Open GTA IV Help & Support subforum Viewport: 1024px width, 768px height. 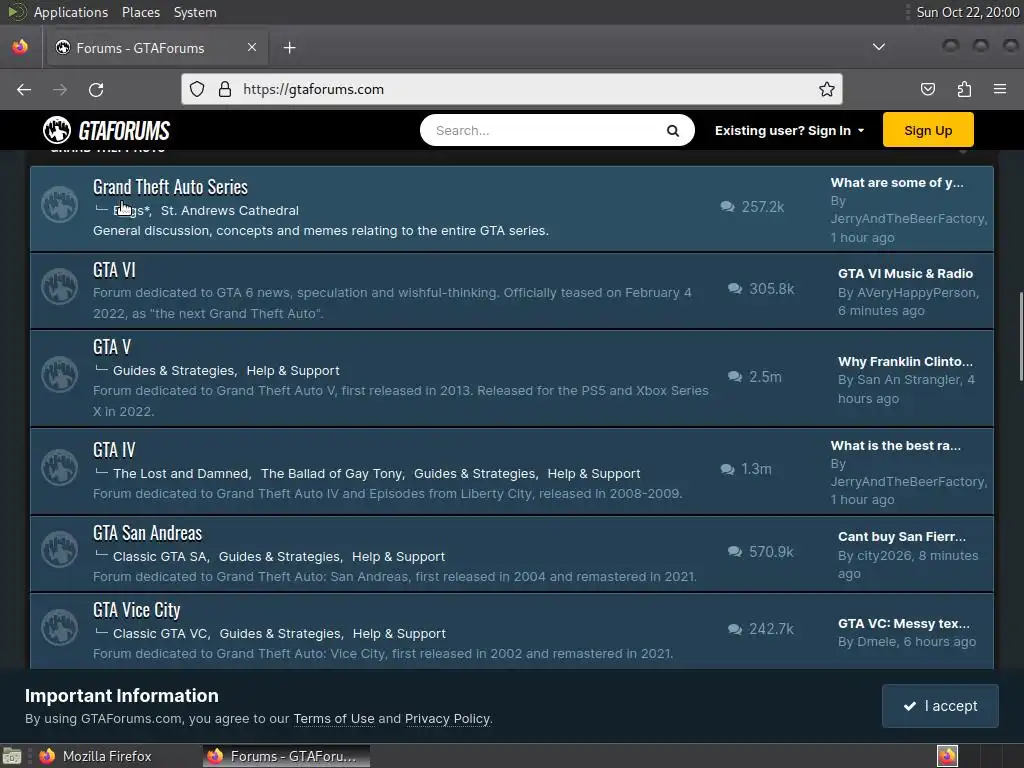[x=594, y=473]
